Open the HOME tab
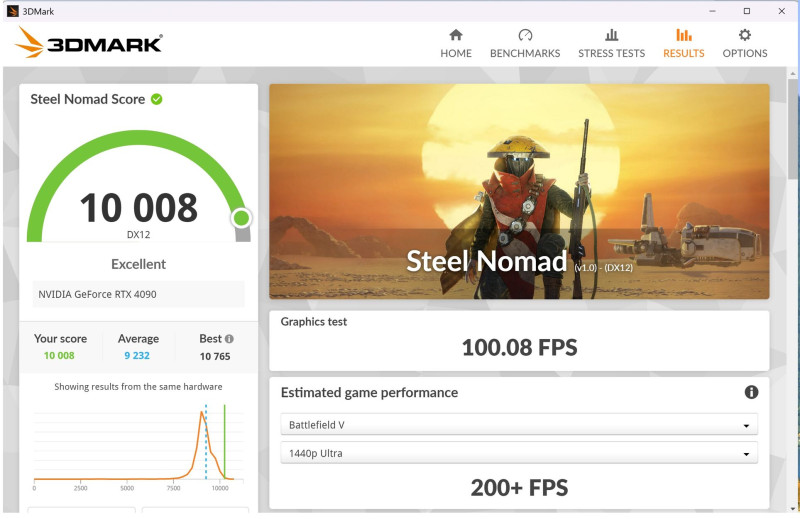800x519 pixels. point(456,44)
